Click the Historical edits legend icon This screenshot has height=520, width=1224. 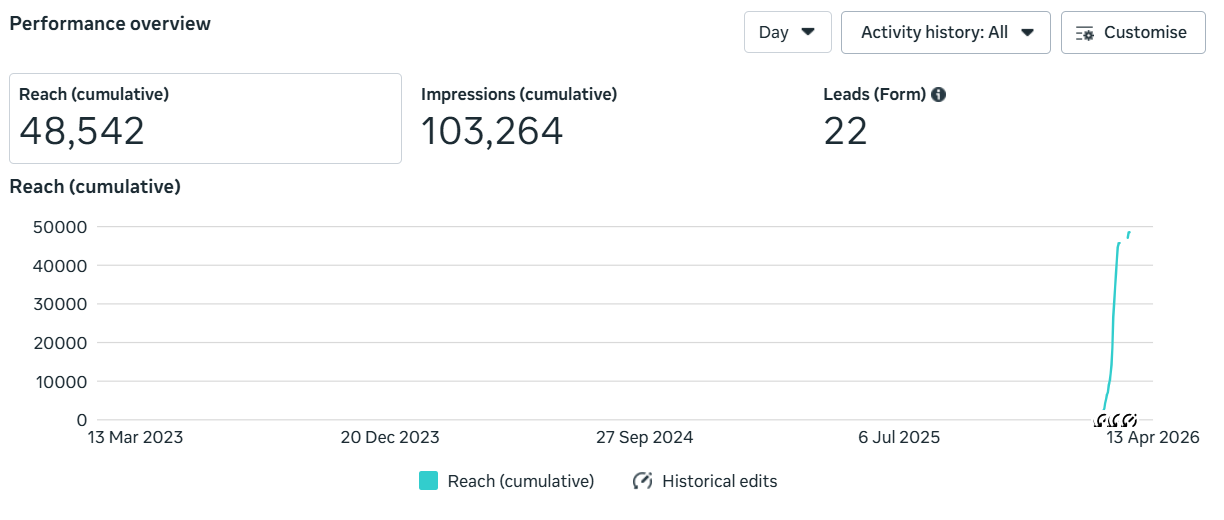click(643, 481)
